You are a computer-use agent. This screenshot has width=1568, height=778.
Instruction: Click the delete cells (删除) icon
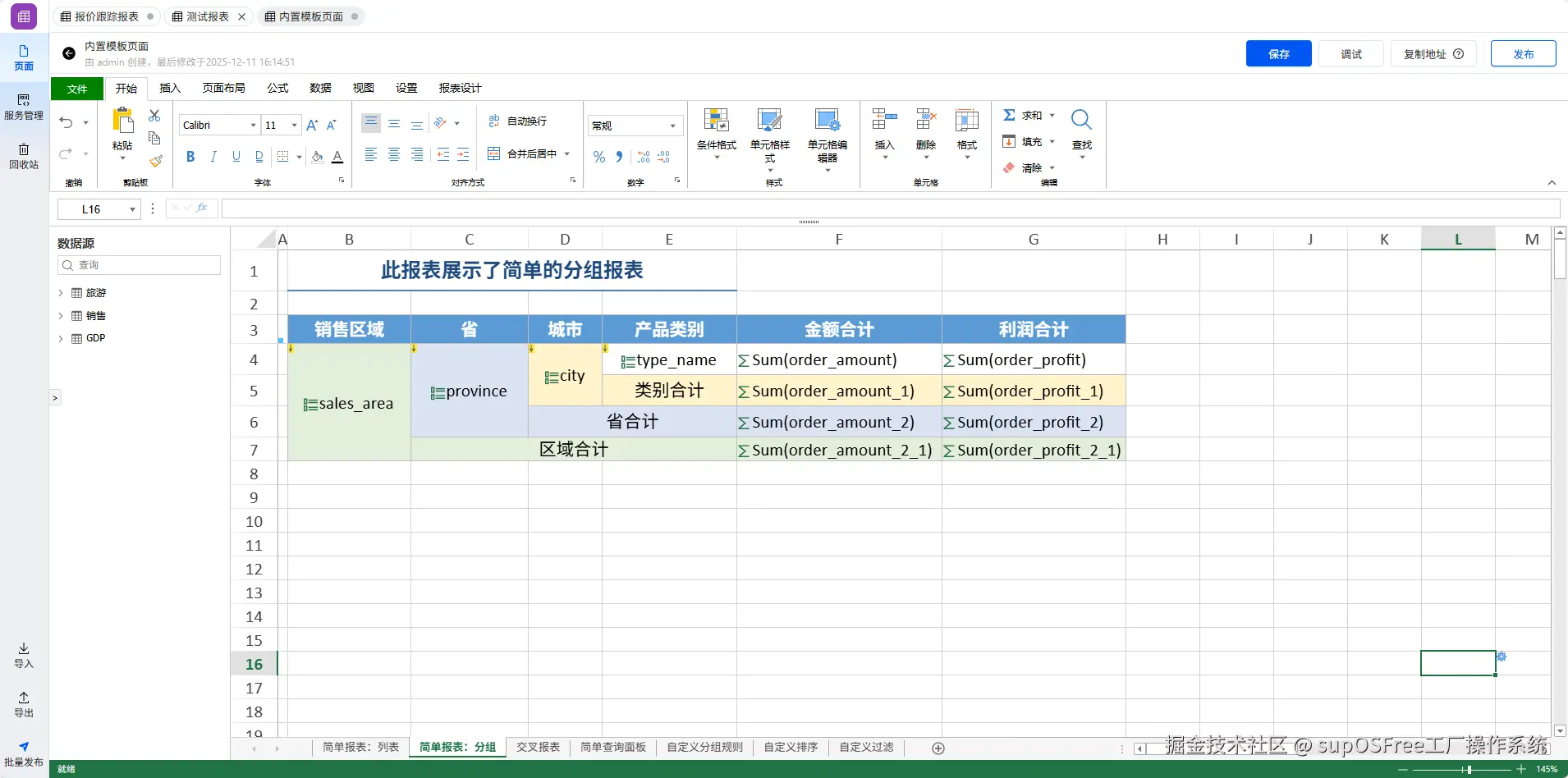[926, 120]
